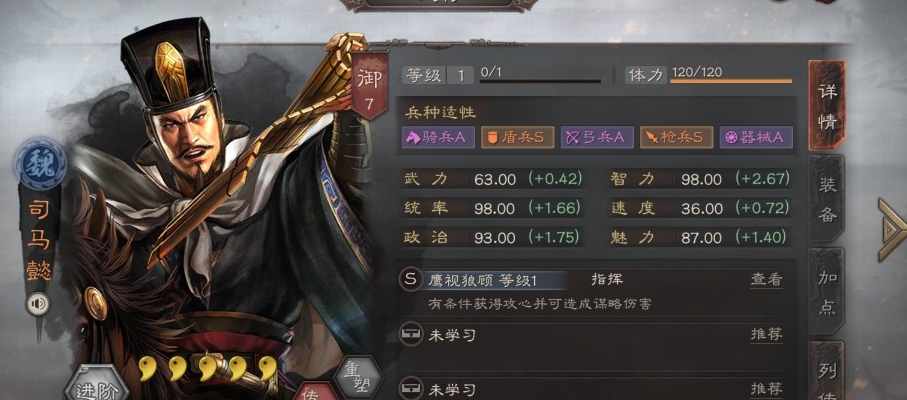The height and width of the screenshot is (400, 907).
Task: Select the shield 盾兵S aptitude badge
Action: (517, 137)
